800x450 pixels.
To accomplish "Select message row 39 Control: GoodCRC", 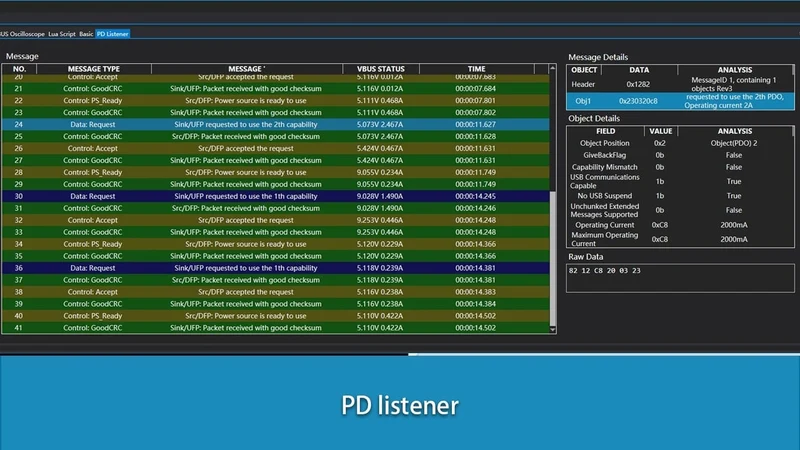I will (x=276, y=305).
